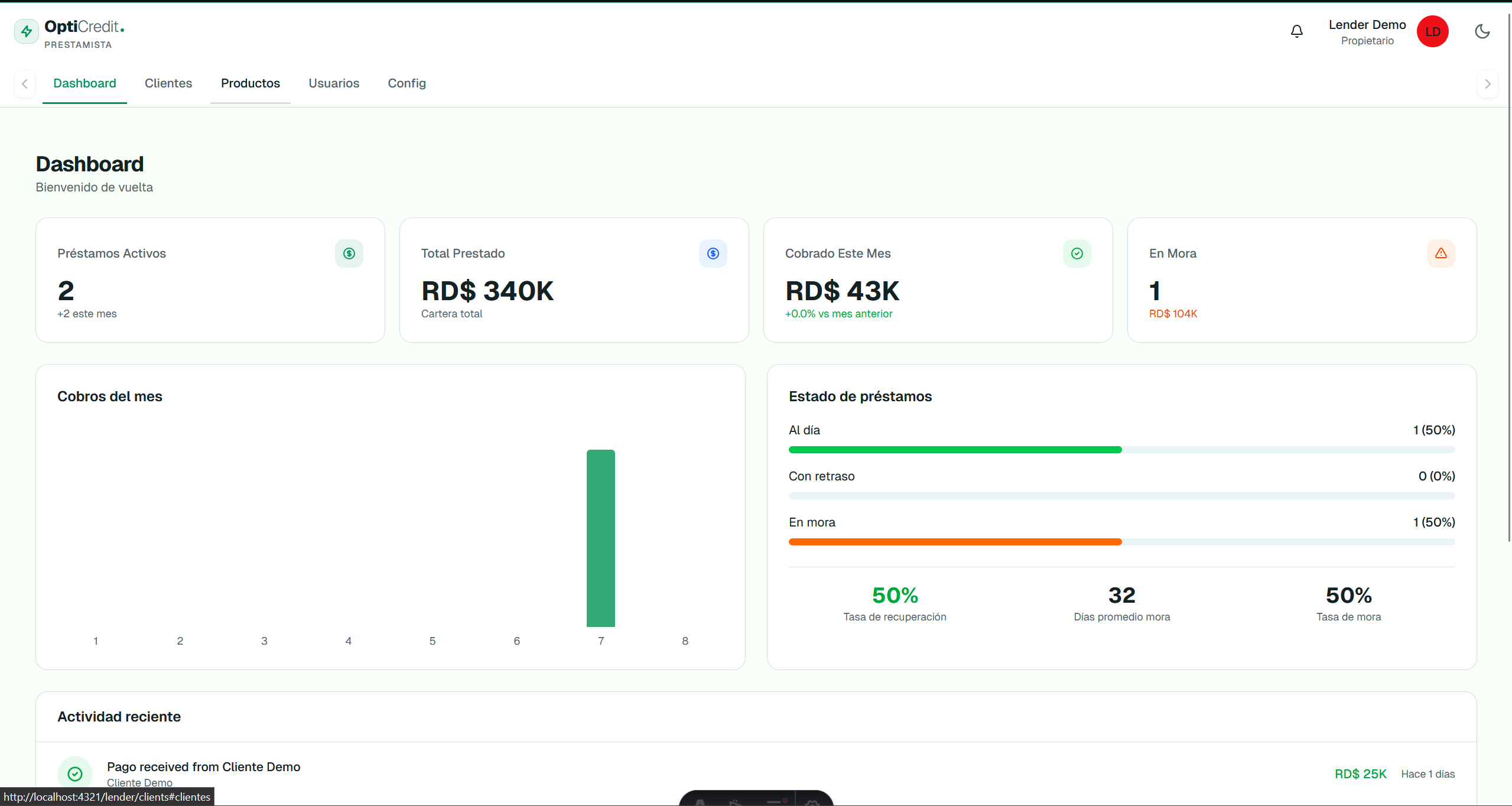This screenshot has width=1512, height=806.
Task: Click the En Mora warning triangle icon
Action: (x=1441, y=253)
